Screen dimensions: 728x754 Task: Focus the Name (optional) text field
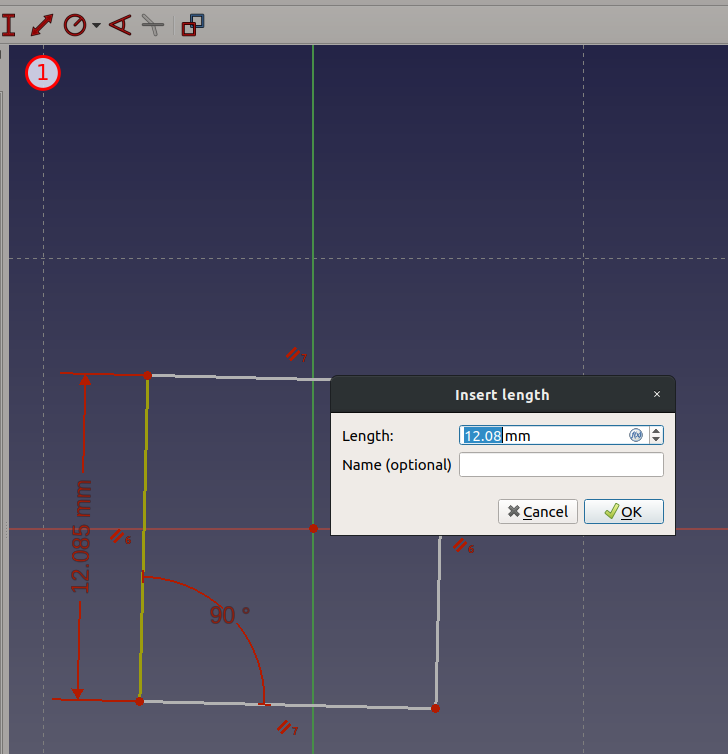coord(561,465)
